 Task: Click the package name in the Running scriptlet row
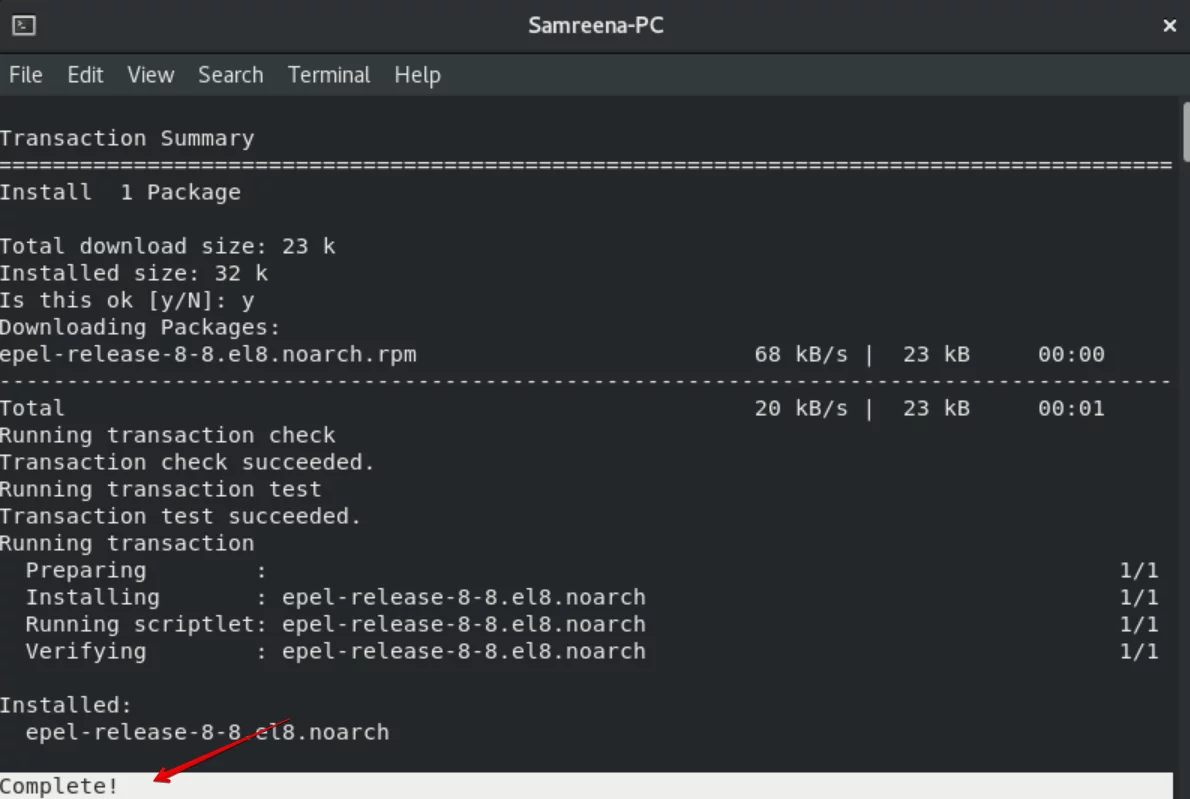point(464,624)
